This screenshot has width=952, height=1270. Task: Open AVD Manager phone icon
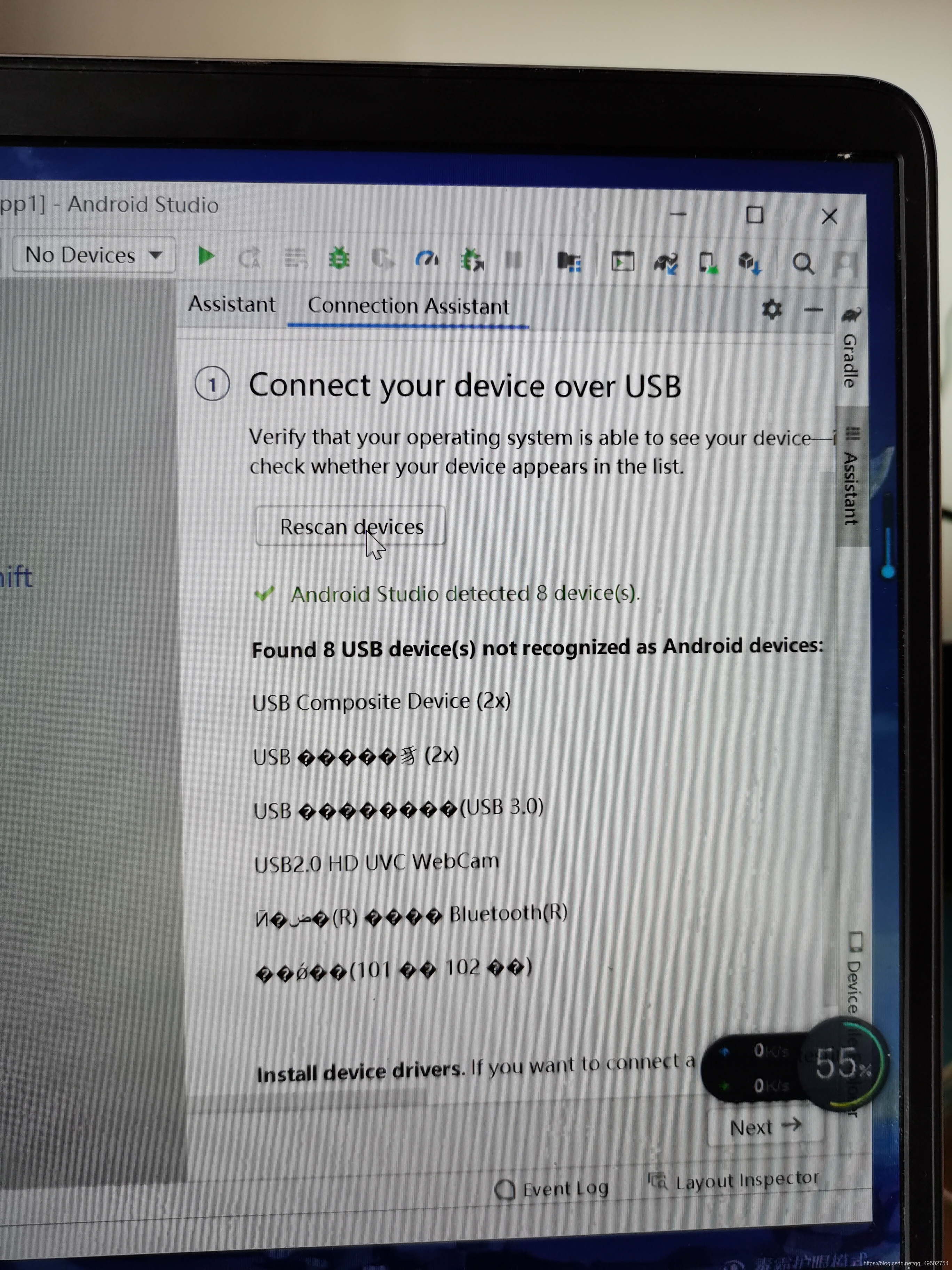pos(708,264)
